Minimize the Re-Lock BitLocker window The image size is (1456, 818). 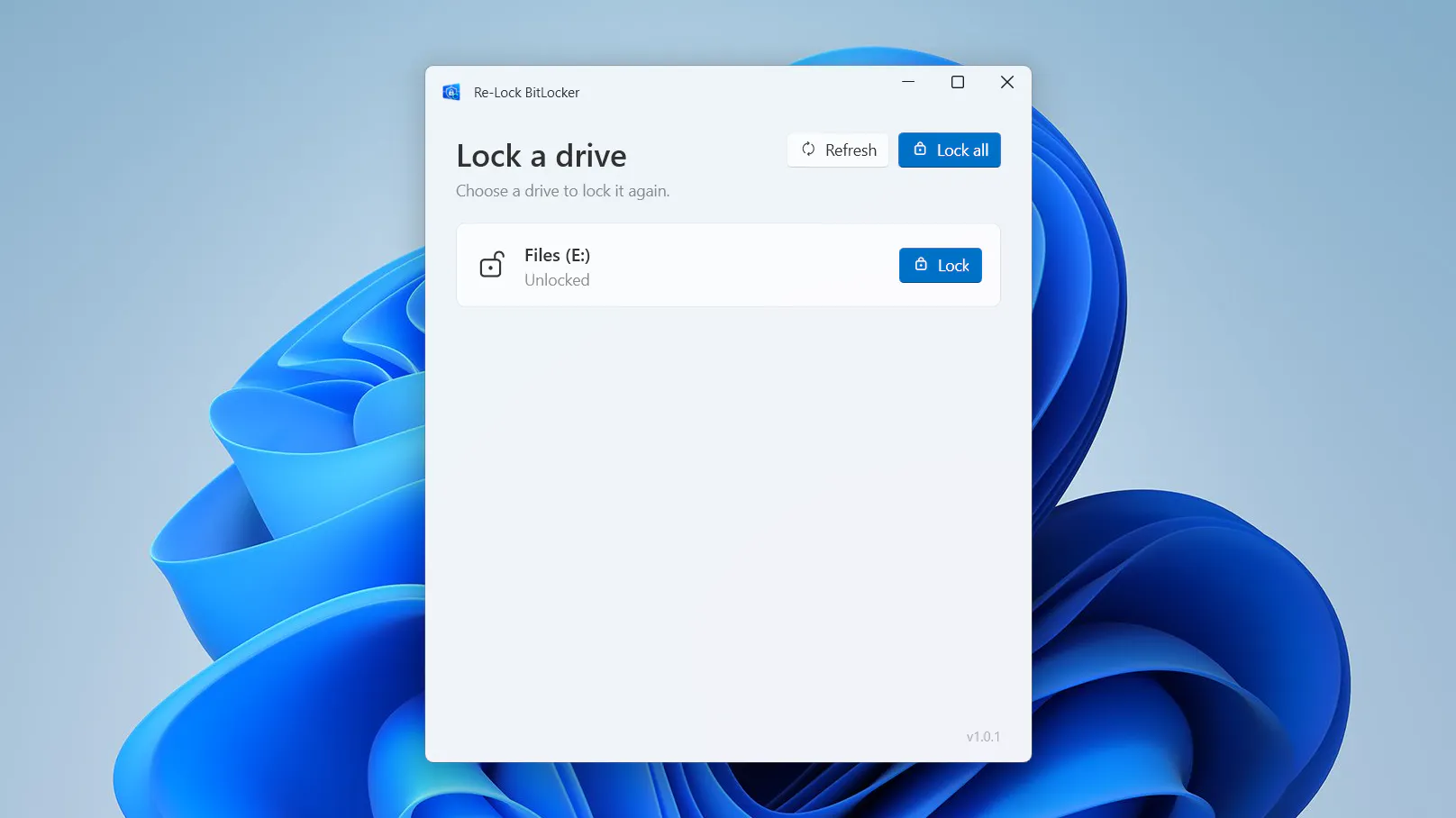(x=908, y=82)
